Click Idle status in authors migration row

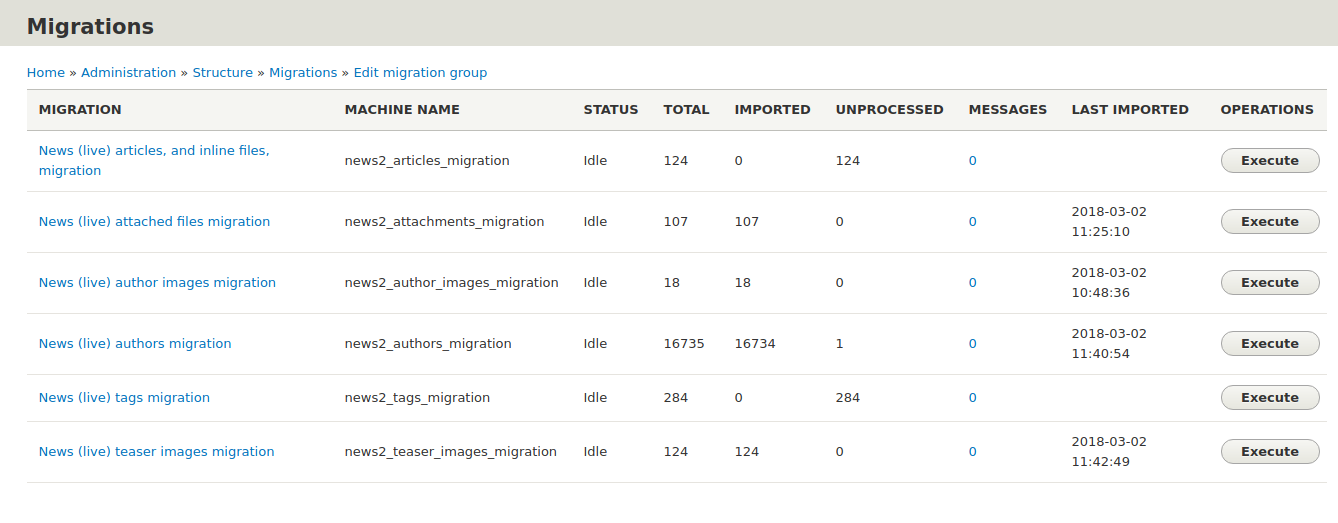coord(595,344)
